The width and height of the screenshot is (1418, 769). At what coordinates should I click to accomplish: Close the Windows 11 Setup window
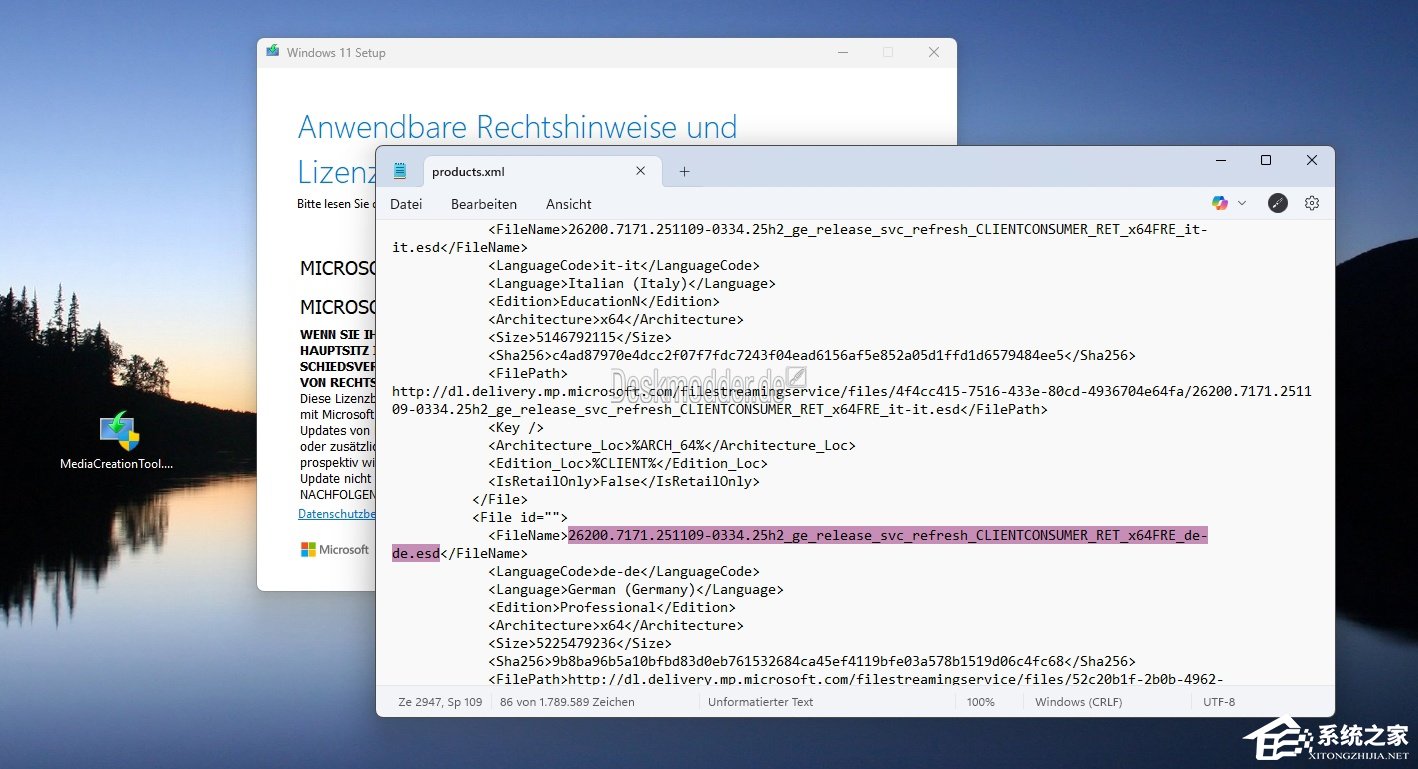click(934, 52)
